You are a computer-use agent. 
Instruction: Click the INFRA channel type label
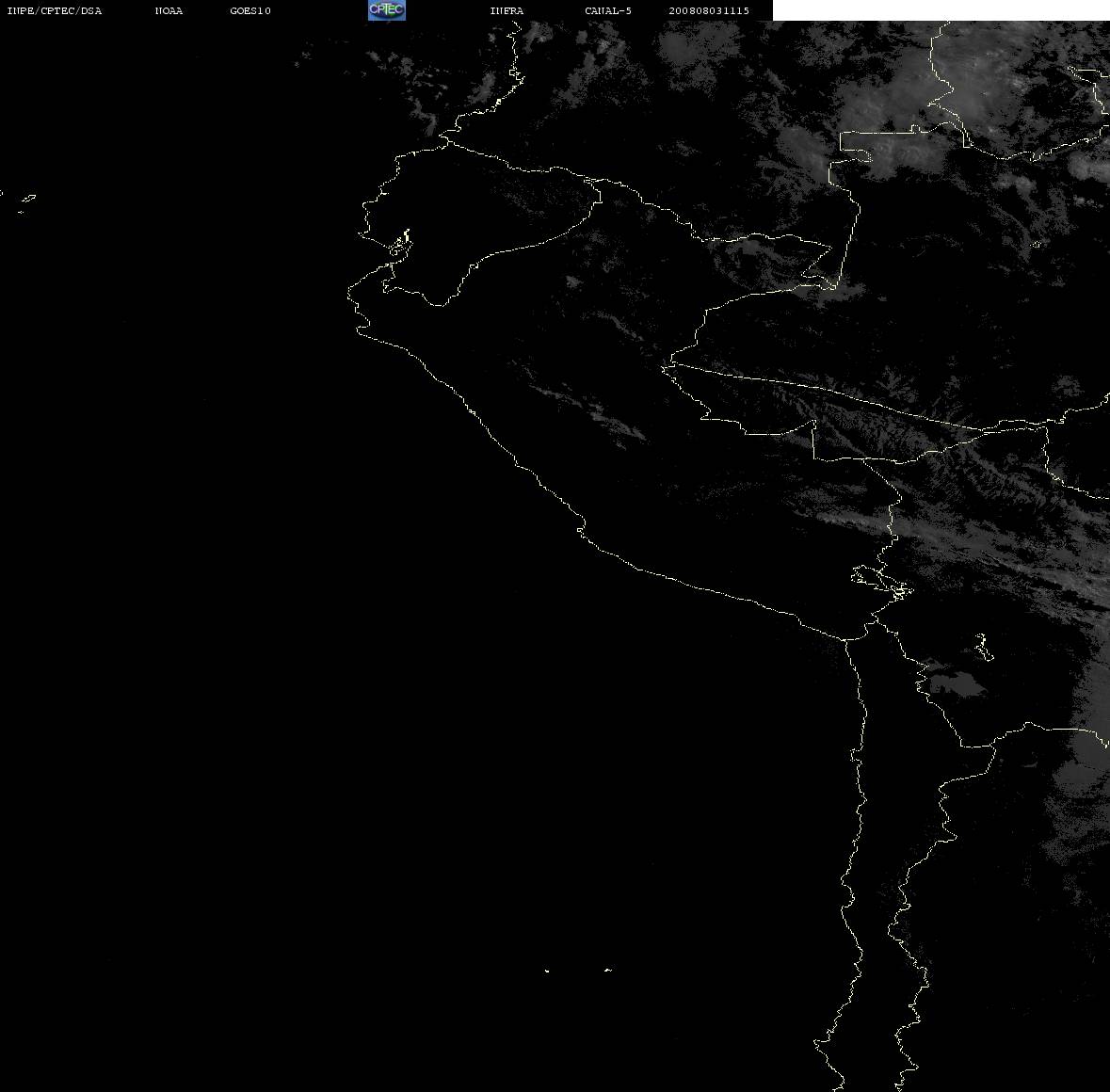507,10
